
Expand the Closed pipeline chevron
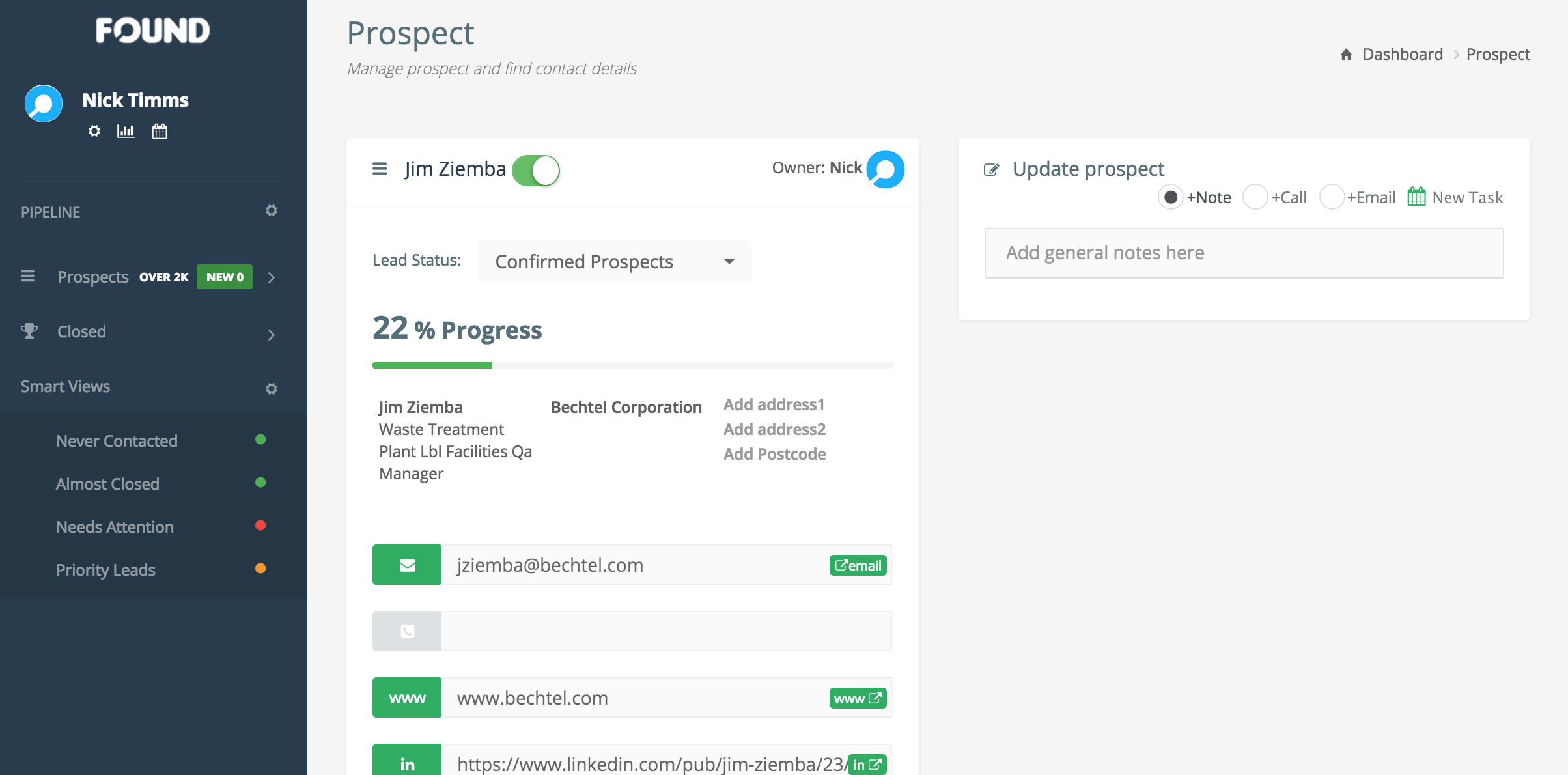[x=272, y=335]
